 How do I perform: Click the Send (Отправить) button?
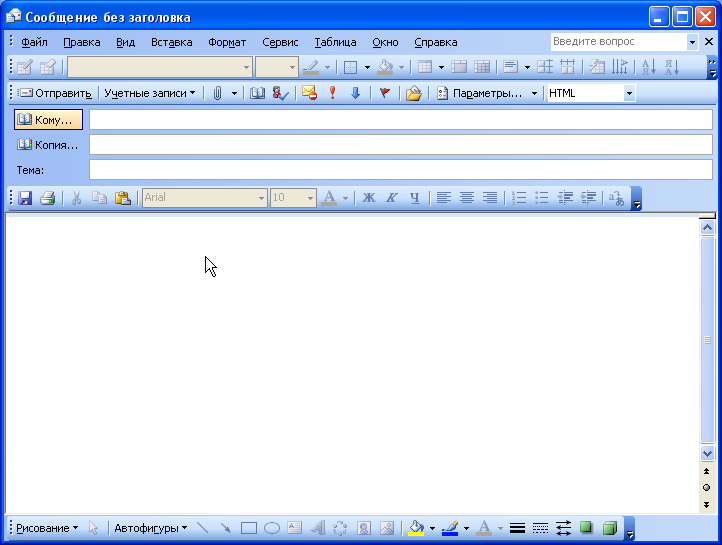point(55,93)
